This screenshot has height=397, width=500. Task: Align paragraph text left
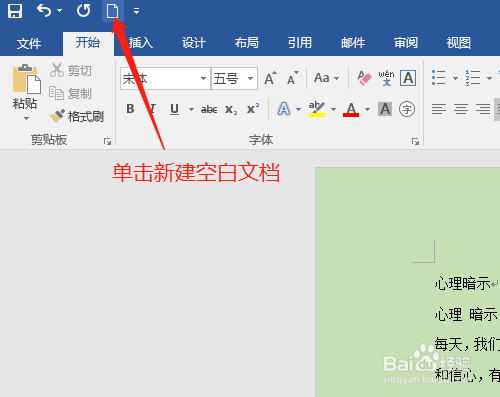point(439,109)
